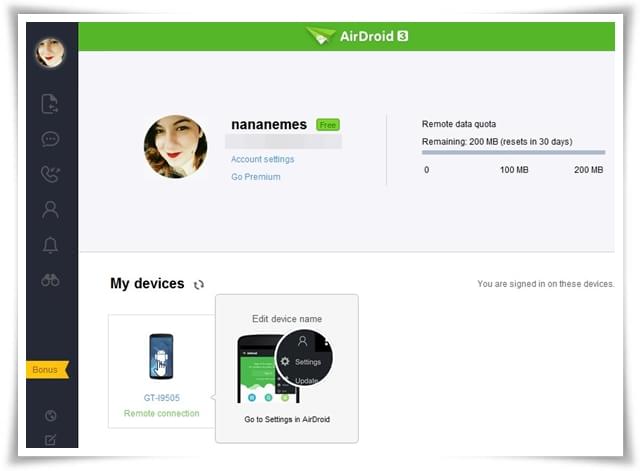Image resolution: width=640 pixels, height=471 pixels.
Task: Click Go Premium link
Action: [256, 177]
